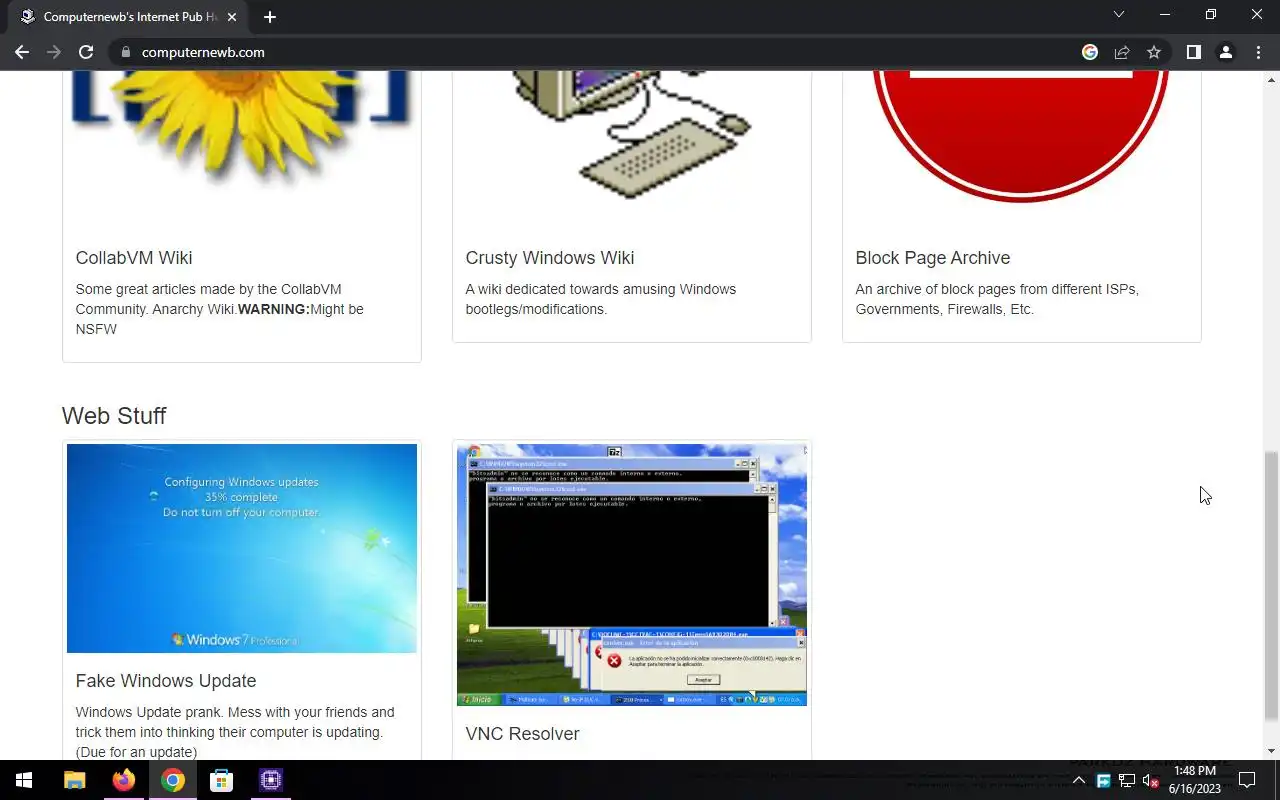Open the Windows Start menu
1280x800 pixels.
coord(24,780)
